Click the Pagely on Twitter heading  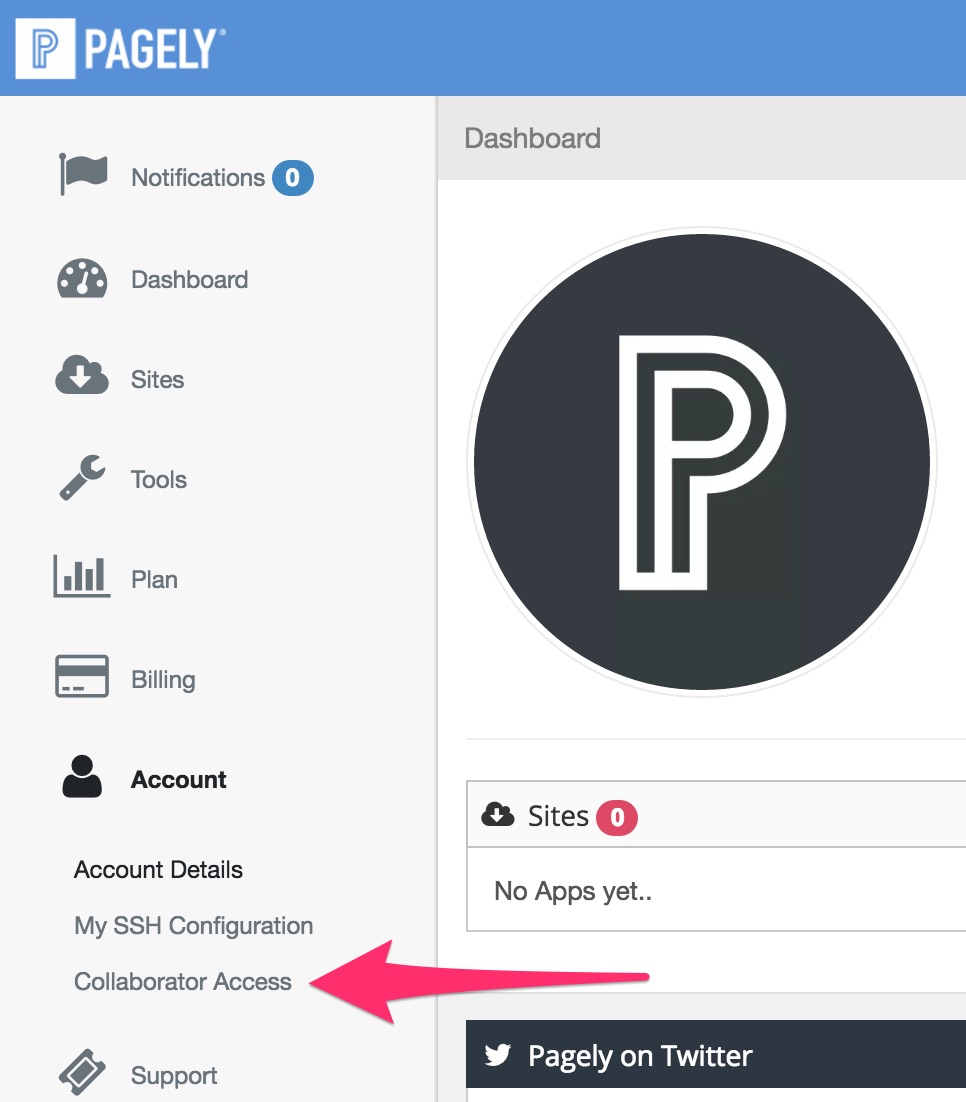640,1056
